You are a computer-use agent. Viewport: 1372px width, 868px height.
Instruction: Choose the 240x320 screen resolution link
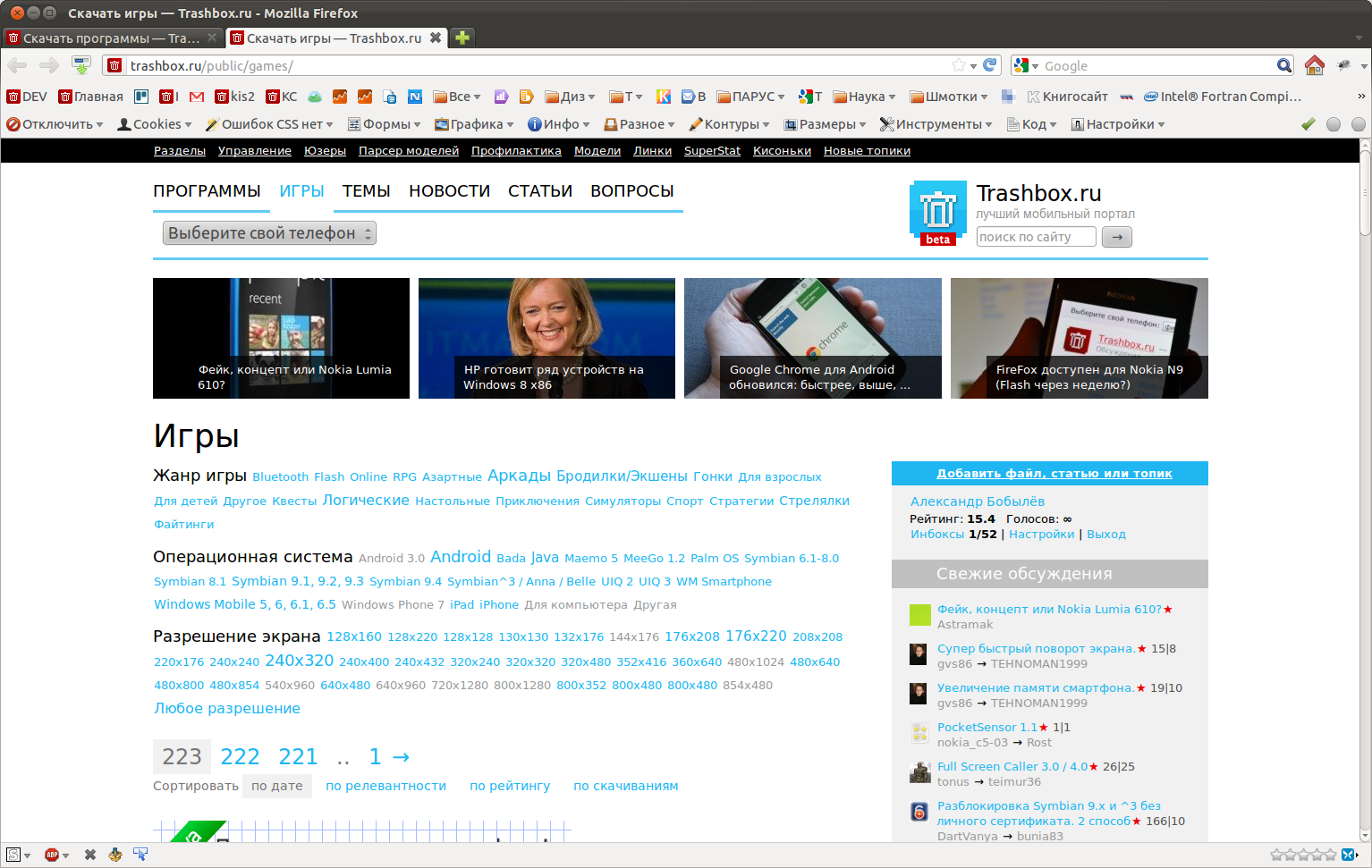pos(300,661)
